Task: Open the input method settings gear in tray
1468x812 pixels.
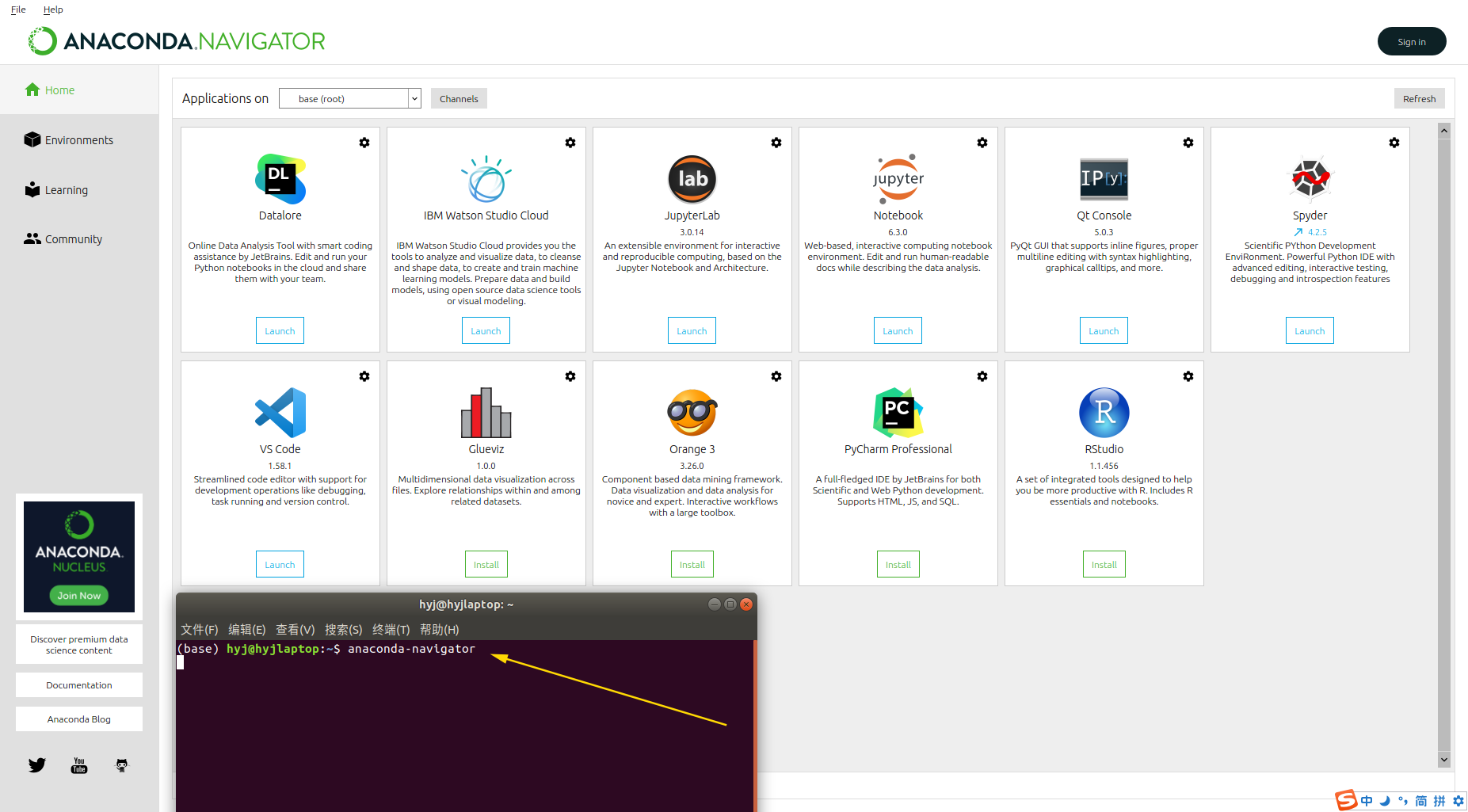Action: [x=1458, y=801]
